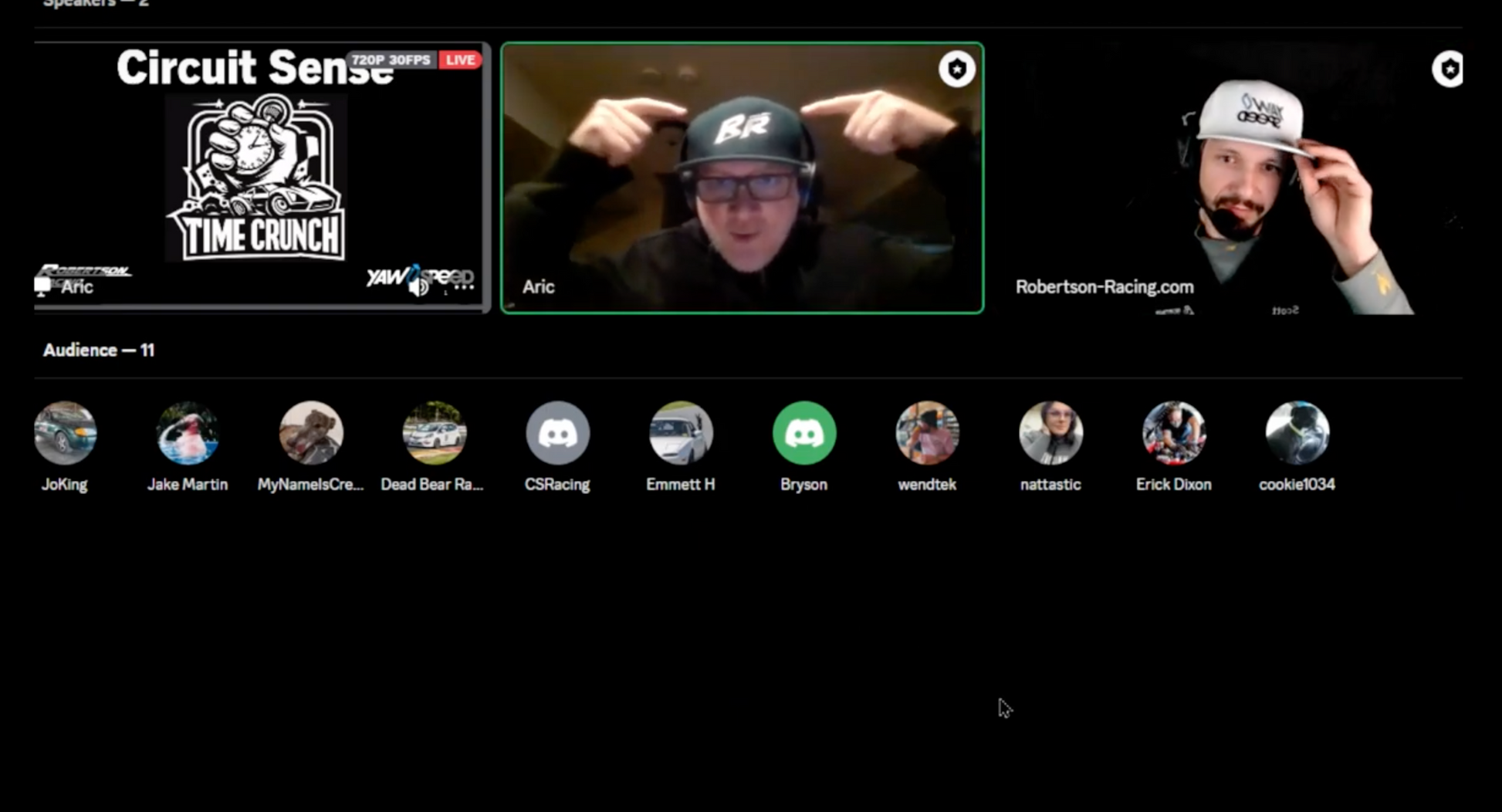Click MyNameIsCre... audience avatar
The width and height of the screenshot is (1502, 812).
pyautogui.click(x=311, y=433)
